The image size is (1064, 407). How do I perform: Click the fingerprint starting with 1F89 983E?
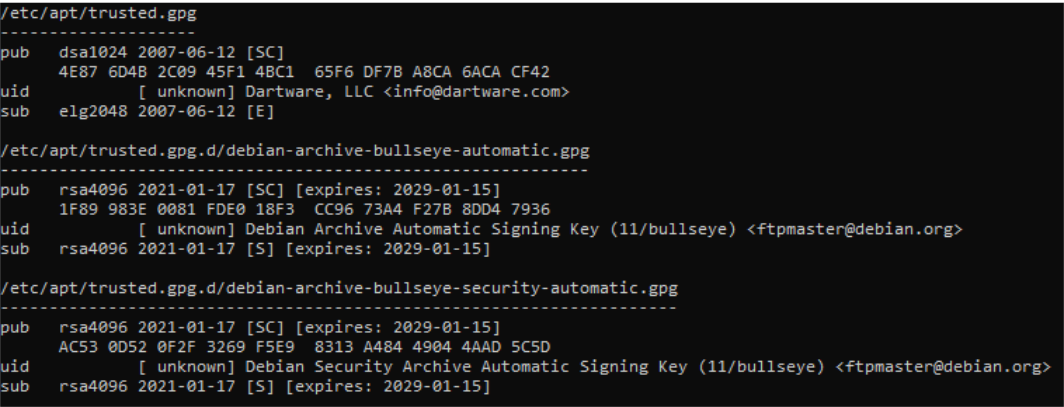(x=304, y=210)
